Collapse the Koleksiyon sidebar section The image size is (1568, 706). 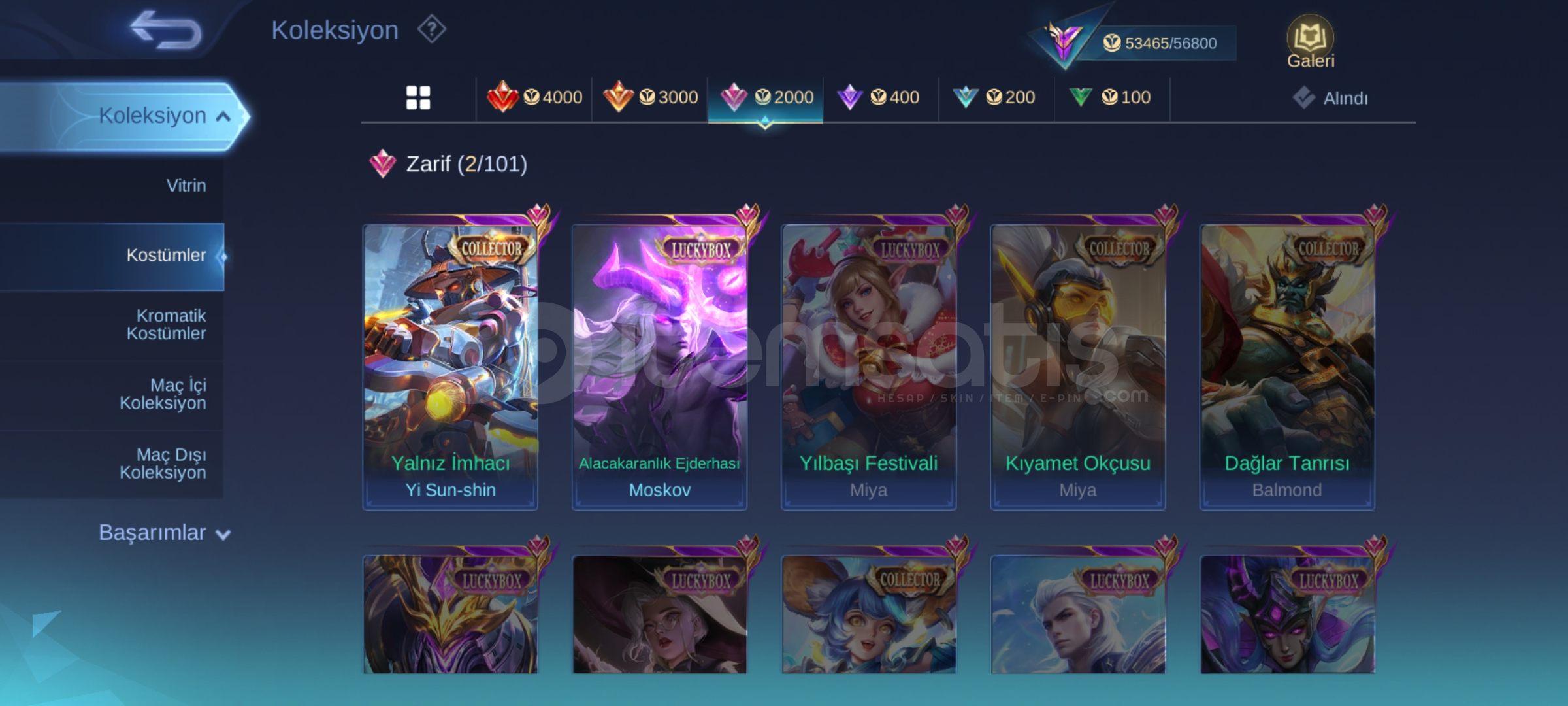click(x=124, y=116)
